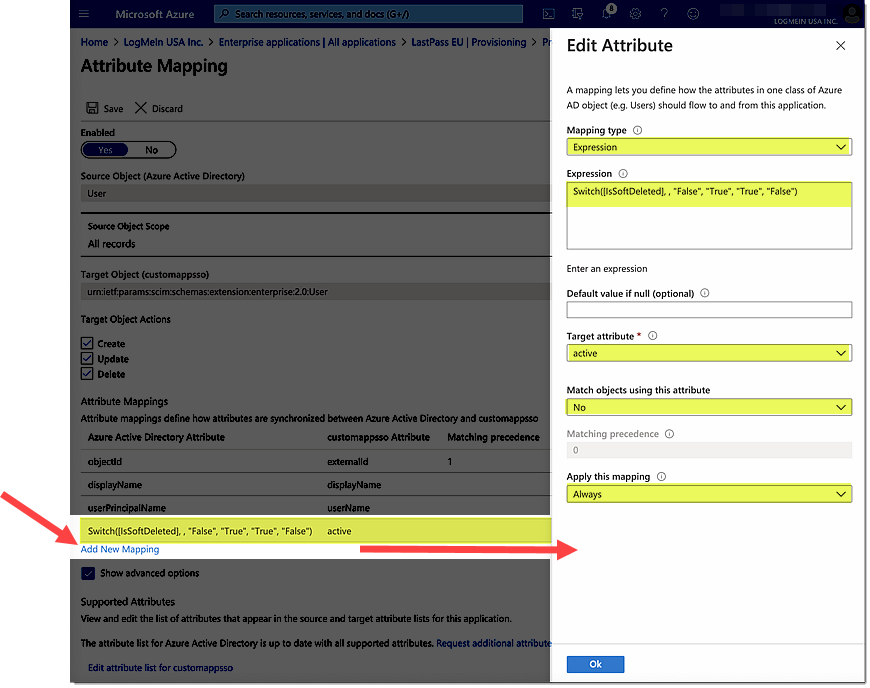Go to Home breadcrumb
This screenshot has height=688, width=870.
94,42
